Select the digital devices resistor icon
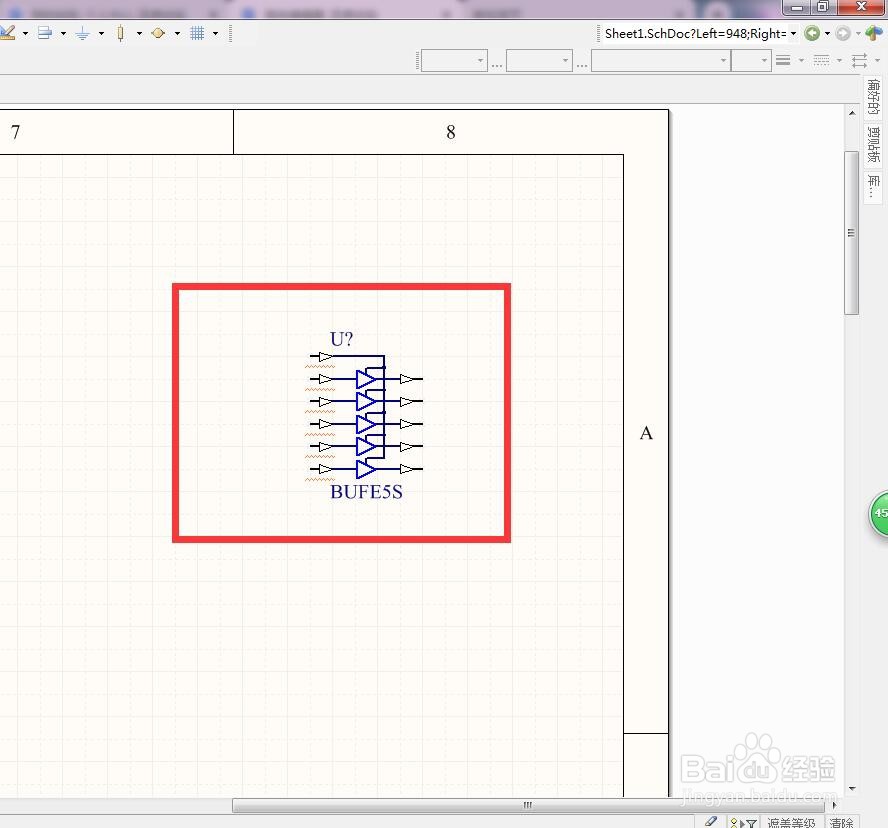The width and height of the screenshot is (888, 828). click(121, 33)
